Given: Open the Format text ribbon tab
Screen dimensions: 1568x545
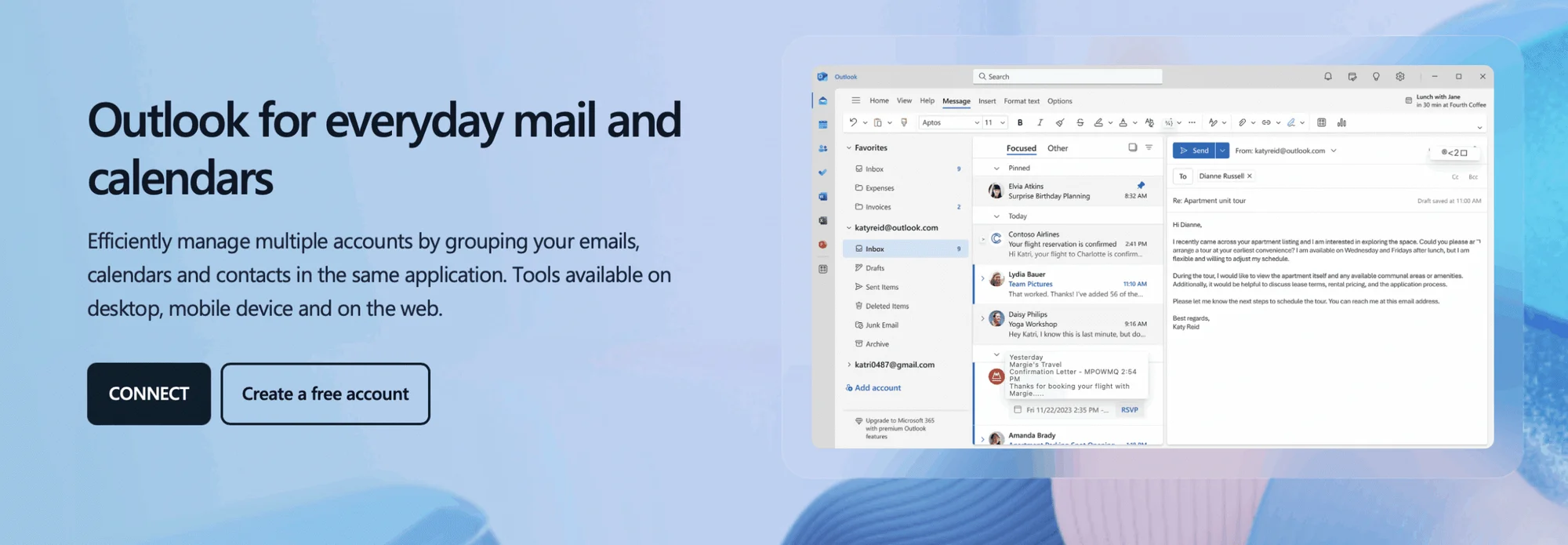Looking at the screenshot, I should pyautogui.click(x=1022, y=101).
